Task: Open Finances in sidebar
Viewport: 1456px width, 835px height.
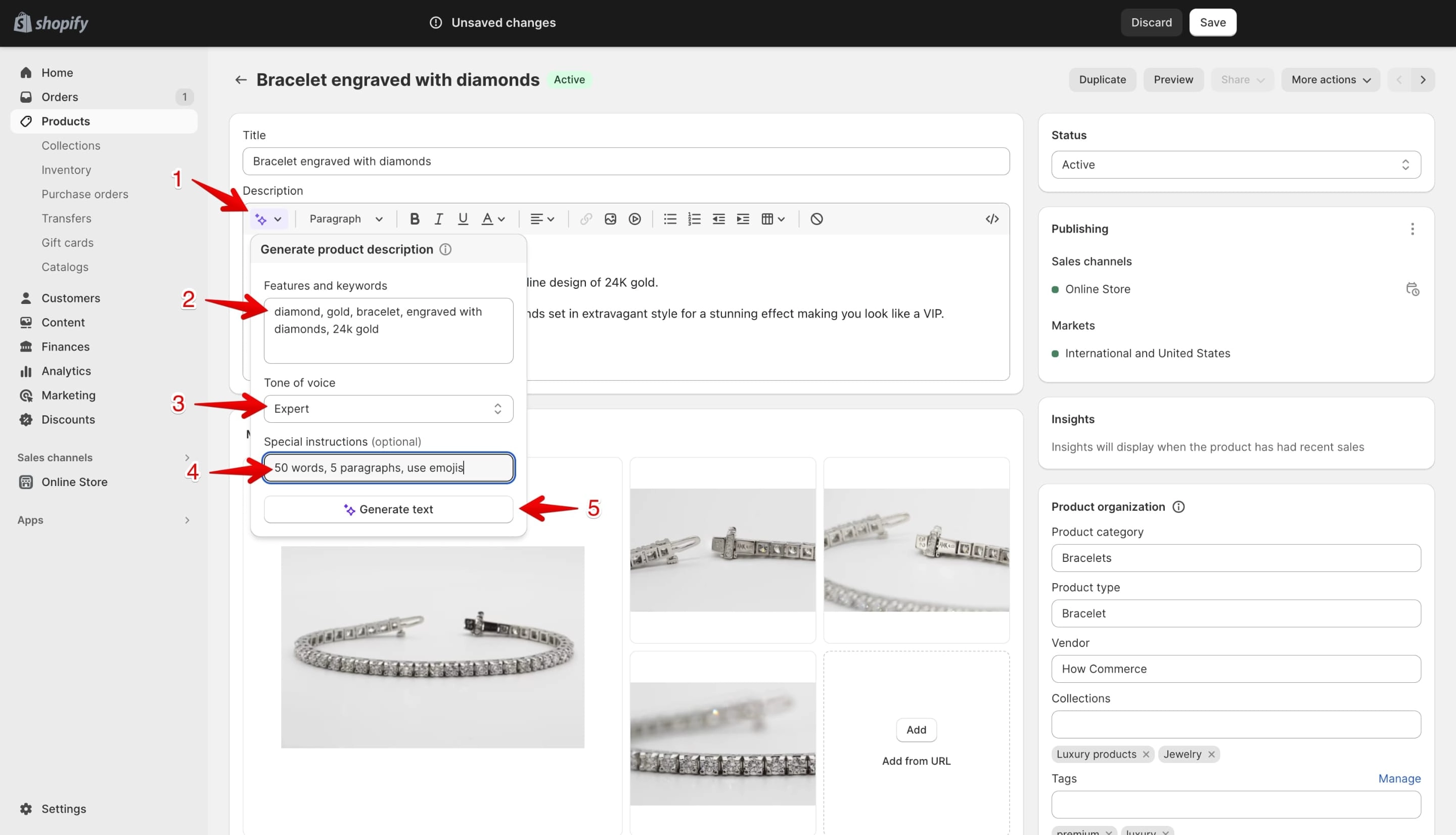Action: 104,347
